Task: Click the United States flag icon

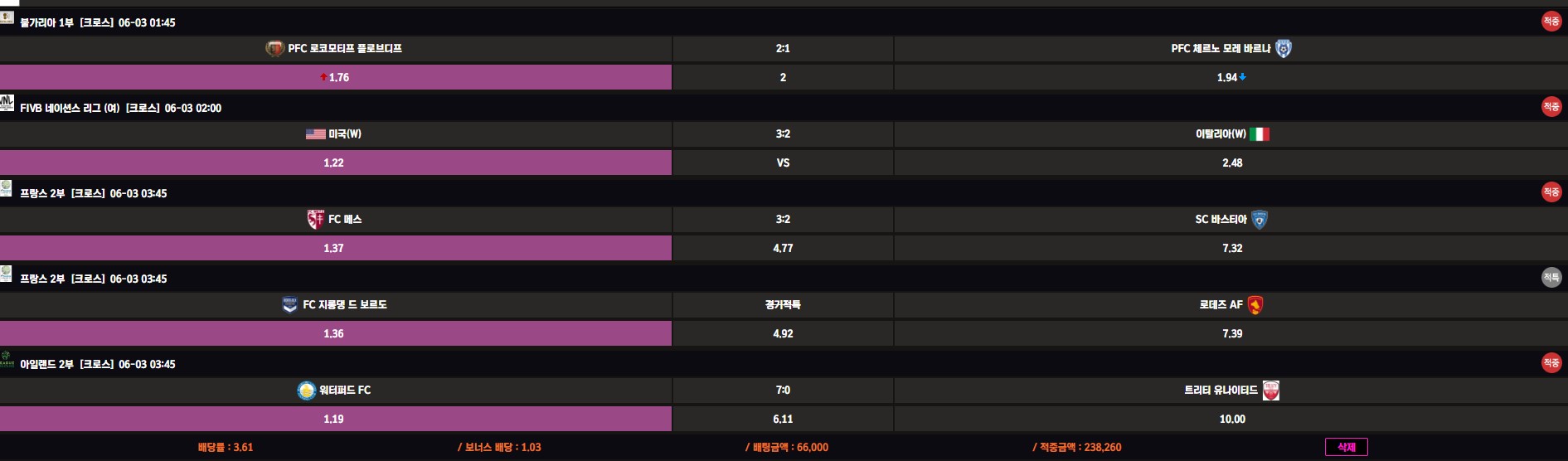Action: (x=315, y=134)
